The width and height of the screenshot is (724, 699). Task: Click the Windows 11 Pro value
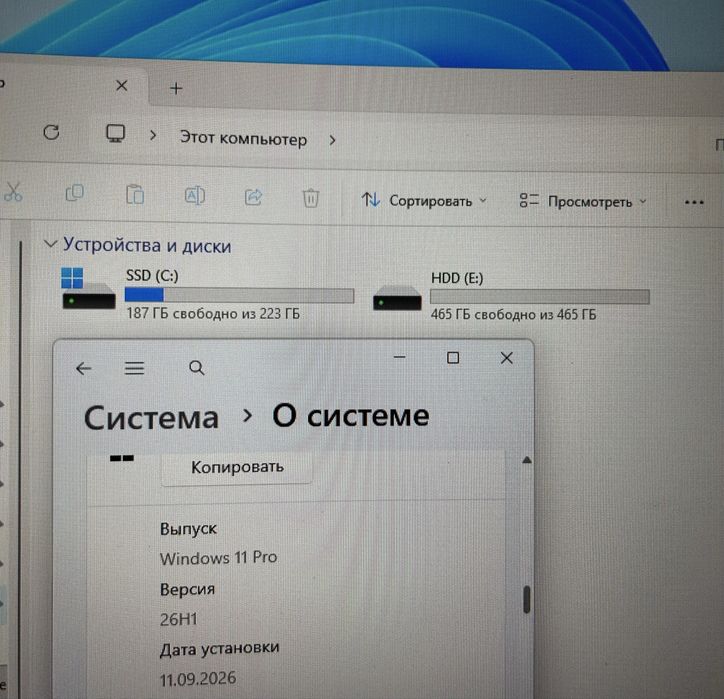(218, 558)
